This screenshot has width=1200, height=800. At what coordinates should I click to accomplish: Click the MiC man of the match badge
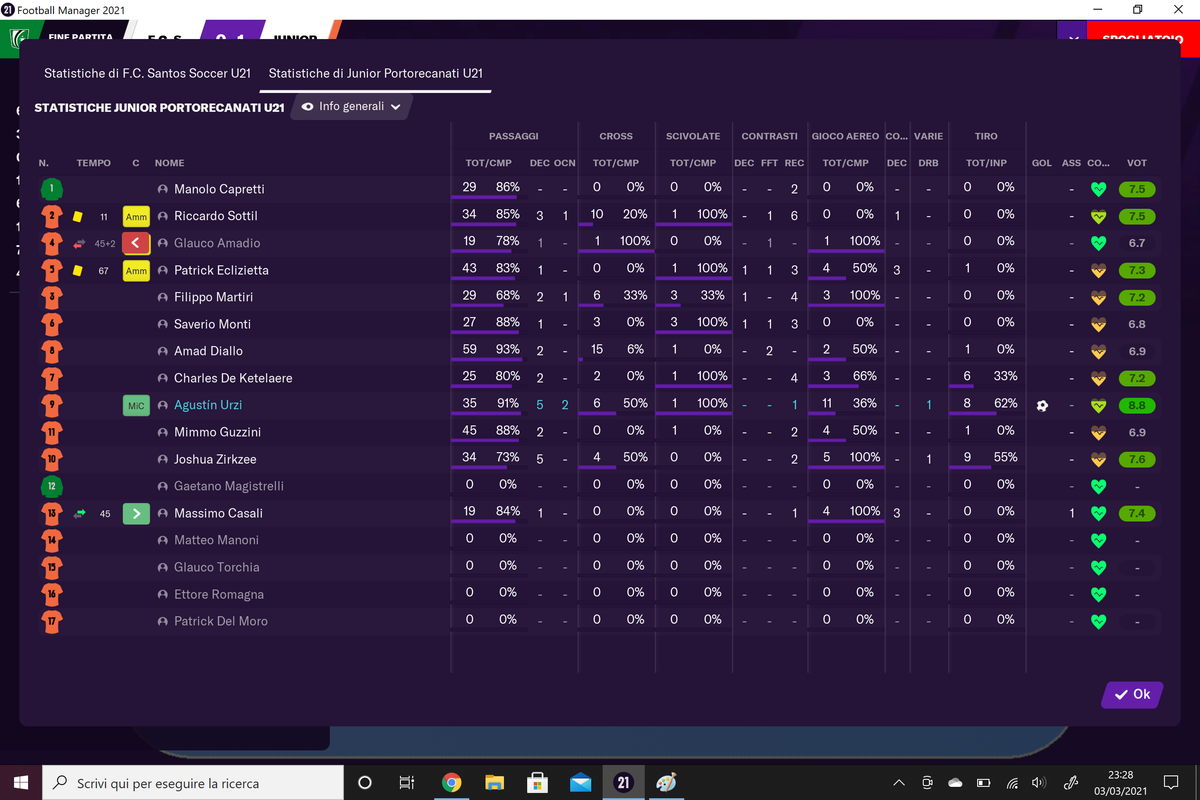click(x=136, y=405)
